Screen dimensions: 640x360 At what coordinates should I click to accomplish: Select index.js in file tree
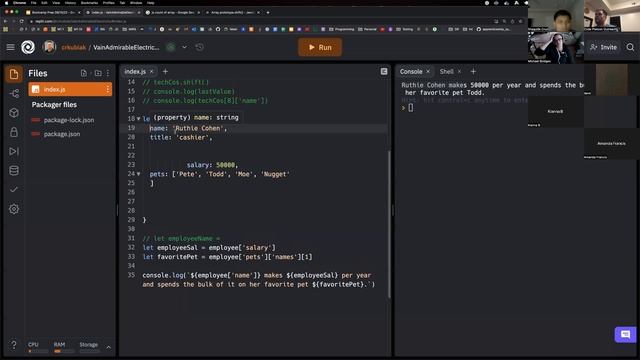70,89
